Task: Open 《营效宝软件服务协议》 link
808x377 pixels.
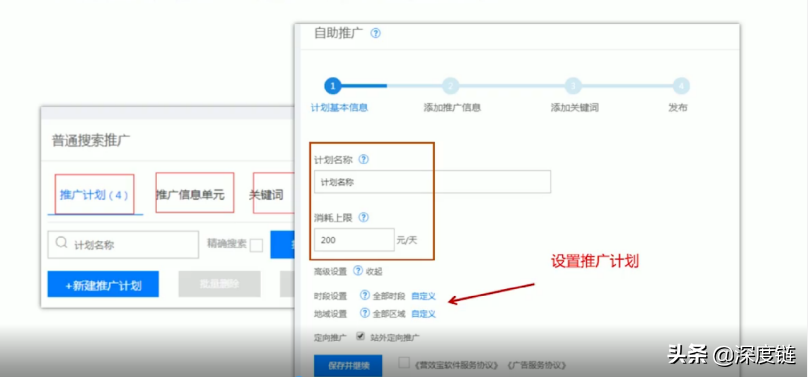Action: [457, 365]
